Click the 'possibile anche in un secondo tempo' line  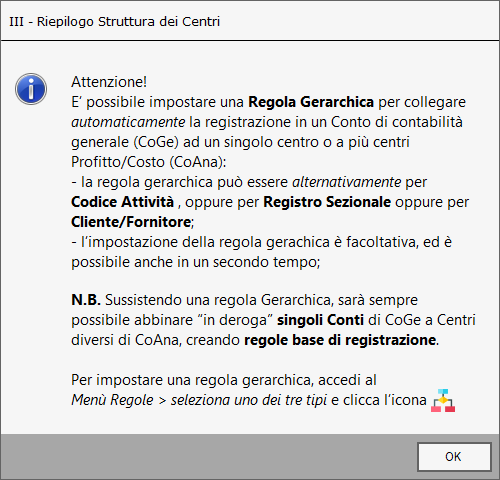coord(196,262)
